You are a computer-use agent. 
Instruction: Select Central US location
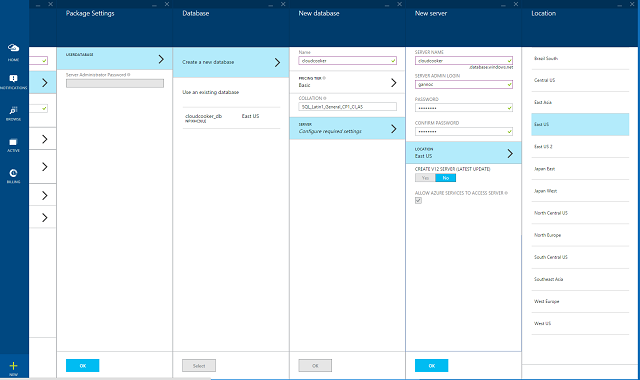point(580,80)
